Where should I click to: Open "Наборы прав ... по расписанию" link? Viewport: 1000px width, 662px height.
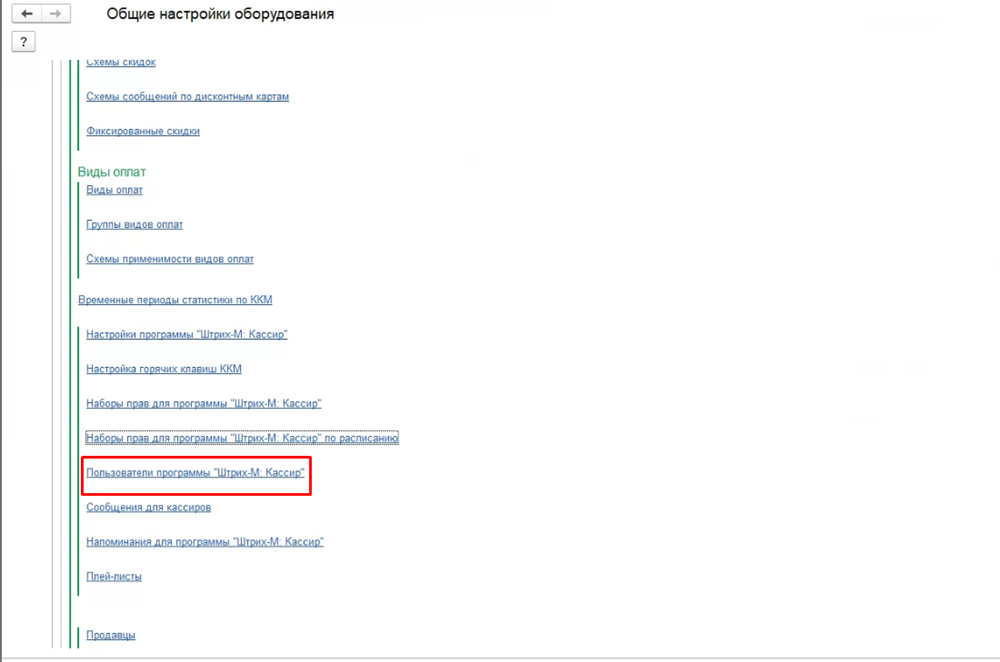click(x=242, y=438)
